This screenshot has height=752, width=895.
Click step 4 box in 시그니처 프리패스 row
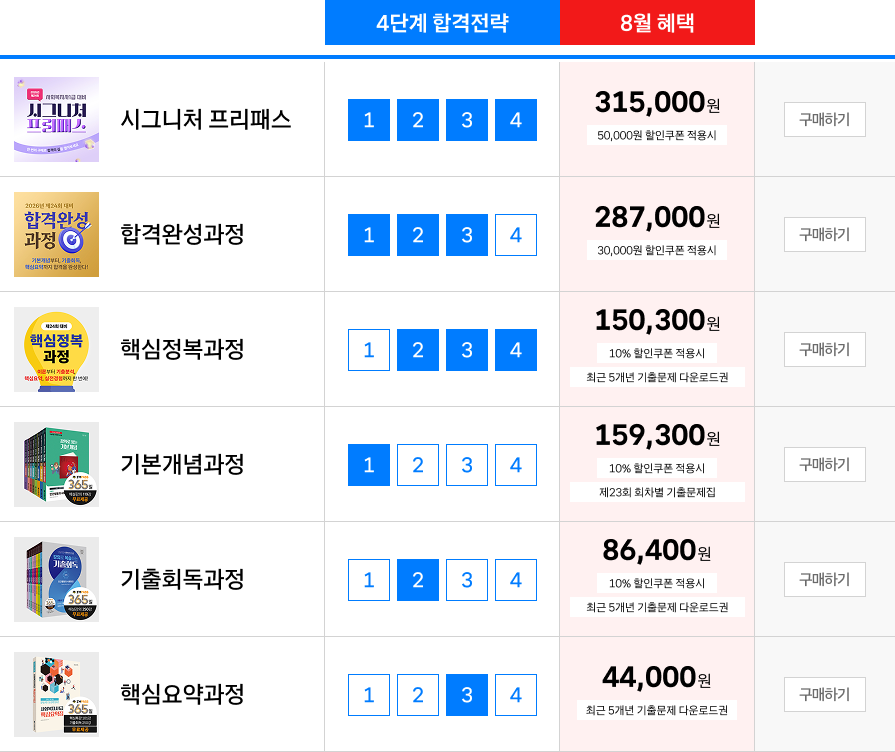(516, 120)
